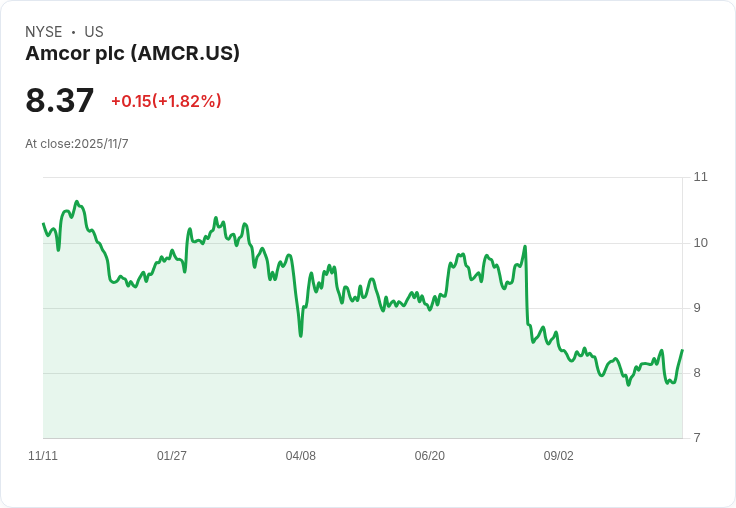Click the At close:2025/11/7 timestamp
Image resolution: width=736 pixels, height=508 pixels.
point(77,144)
